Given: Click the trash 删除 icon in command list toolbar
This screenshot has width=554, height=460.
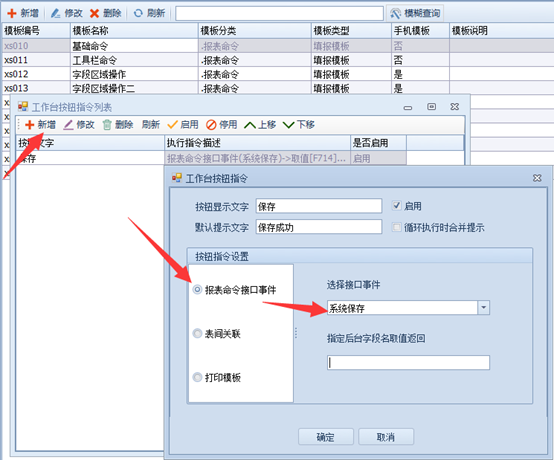Looking at the screenshot, I should coord(107,125).
